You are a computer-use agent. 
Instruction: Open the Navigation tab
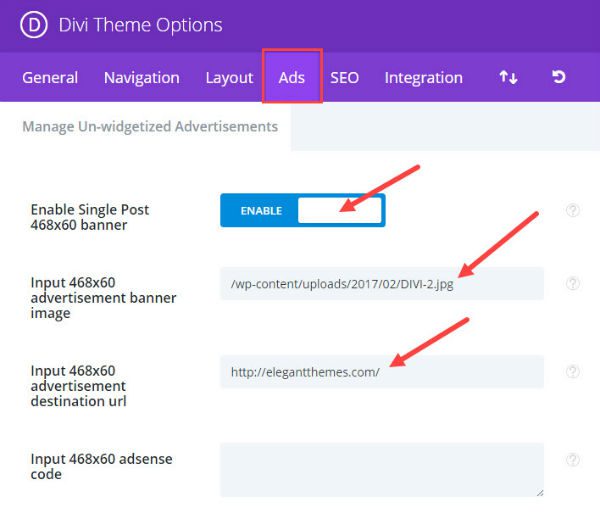(141, 77)
